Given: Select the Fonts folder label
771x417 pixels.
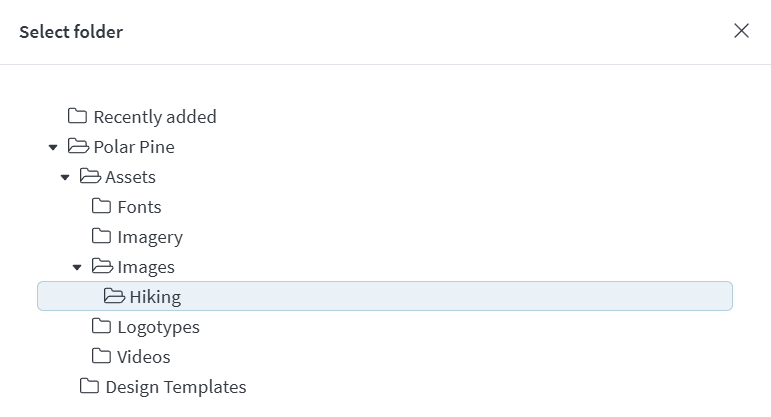Looking at the screenshot, I should [139, 207].
